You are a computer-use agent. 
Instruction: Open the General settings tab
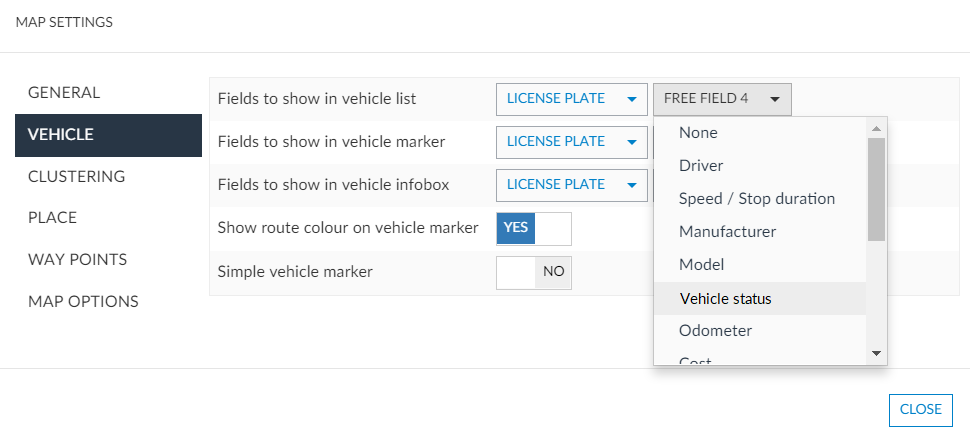(x=64, y=93)
